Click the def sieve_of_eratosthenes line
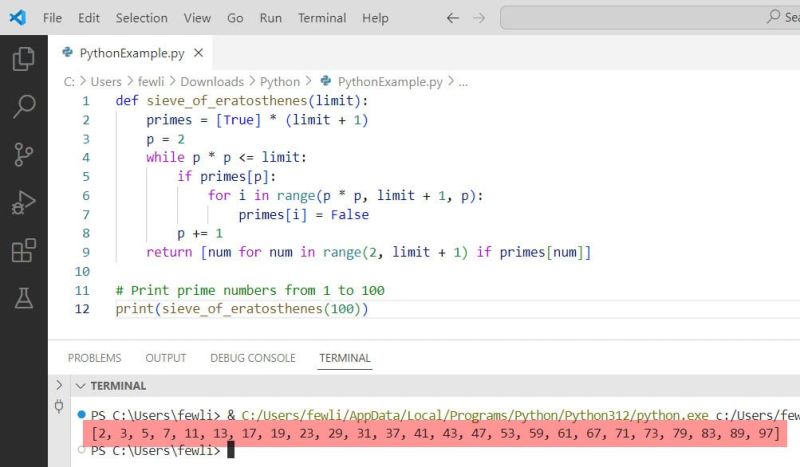 pos(242,101)
